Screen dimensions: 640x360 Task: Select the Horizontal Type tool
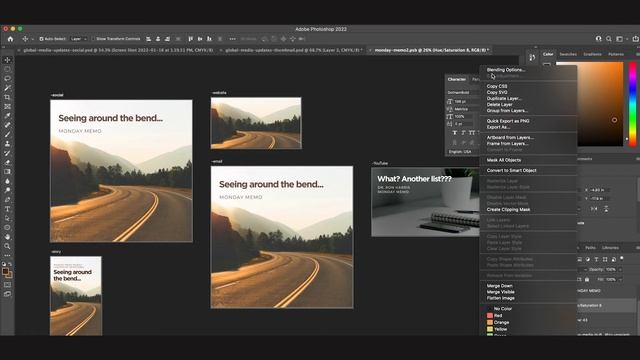(7, 209)
